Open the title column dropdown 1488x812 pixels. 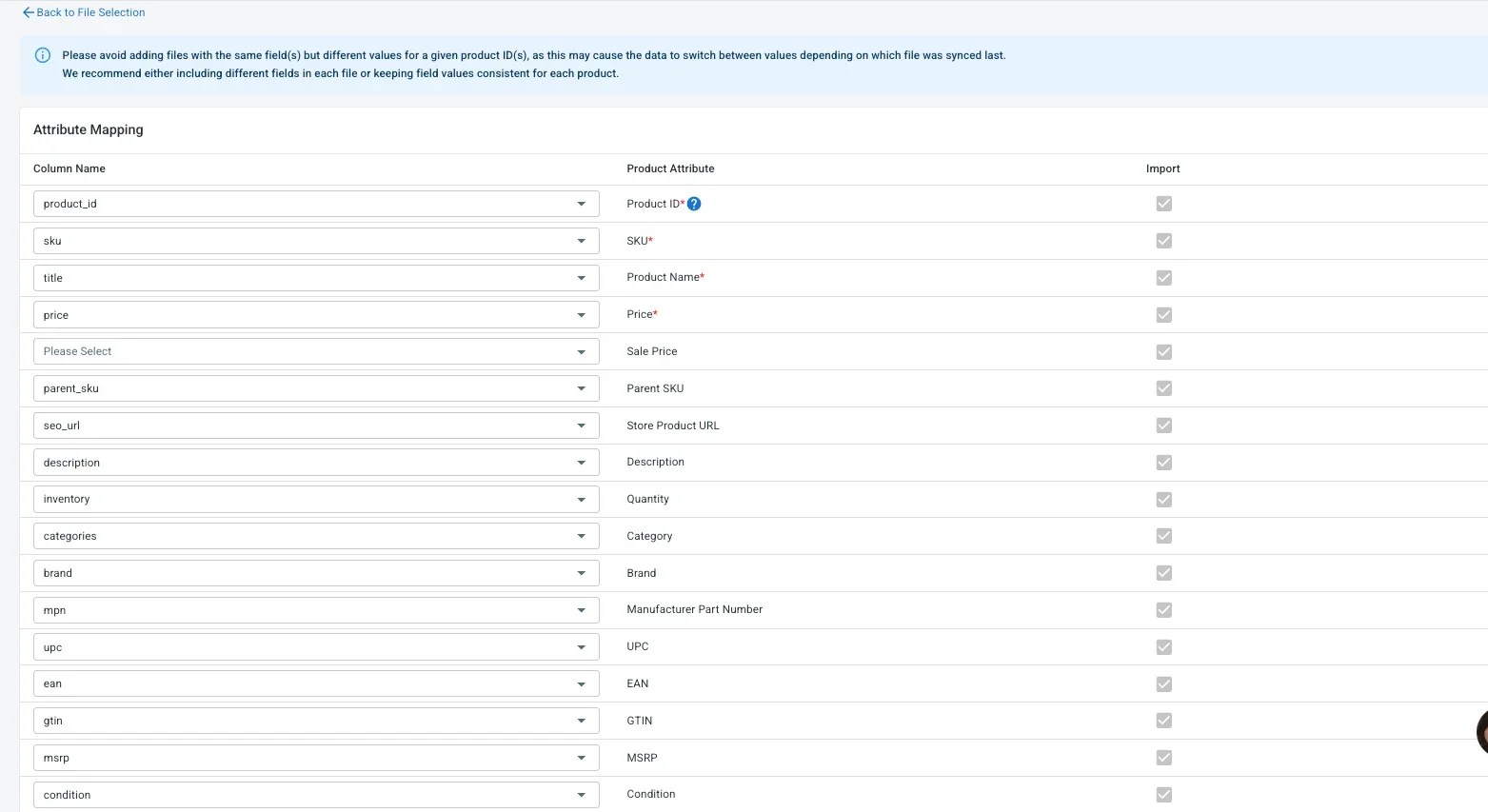(316, 278)
